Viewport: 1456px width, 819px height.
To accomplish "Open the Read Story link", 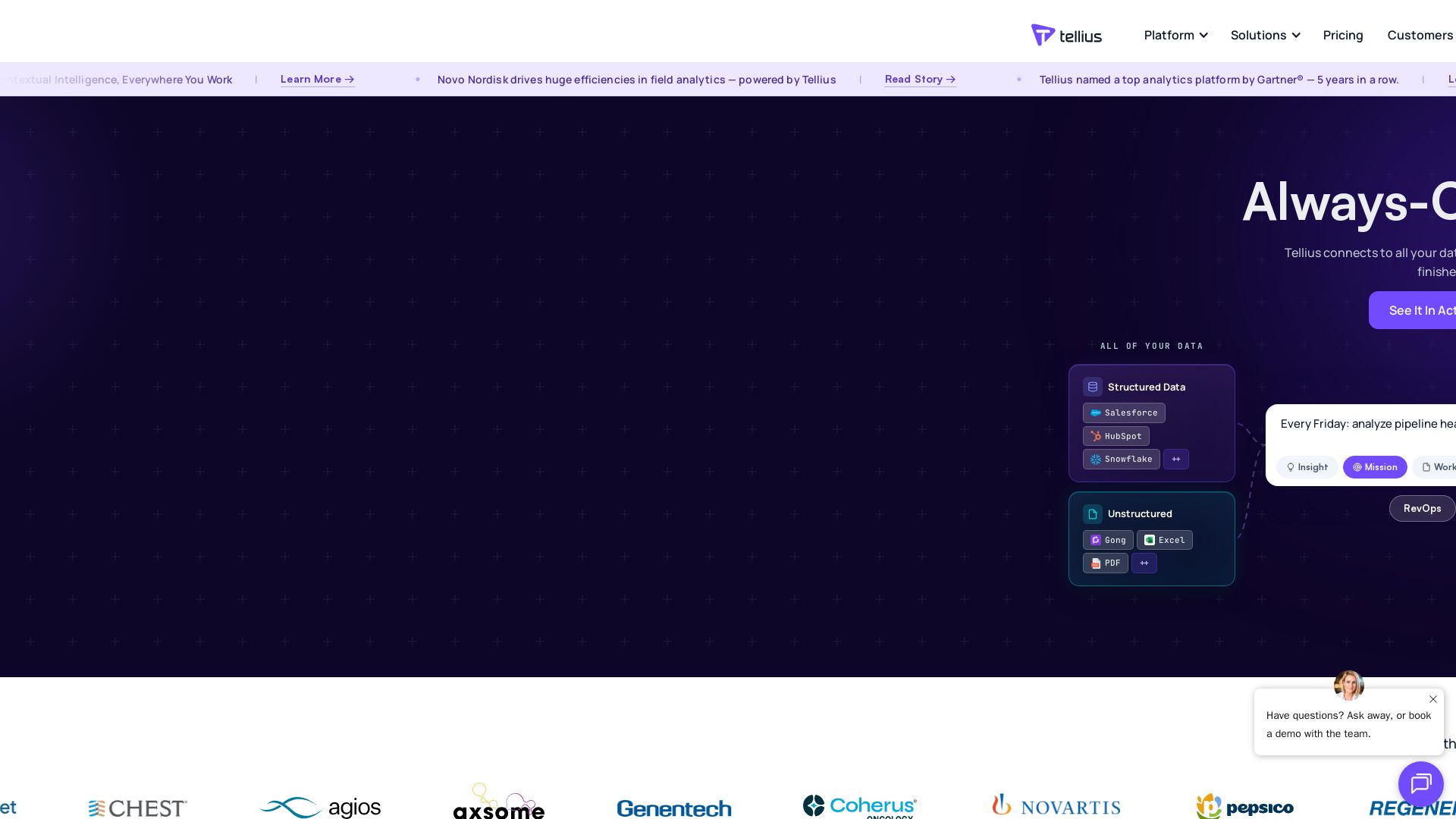I will pyautogui.click(x=920, y=80).
